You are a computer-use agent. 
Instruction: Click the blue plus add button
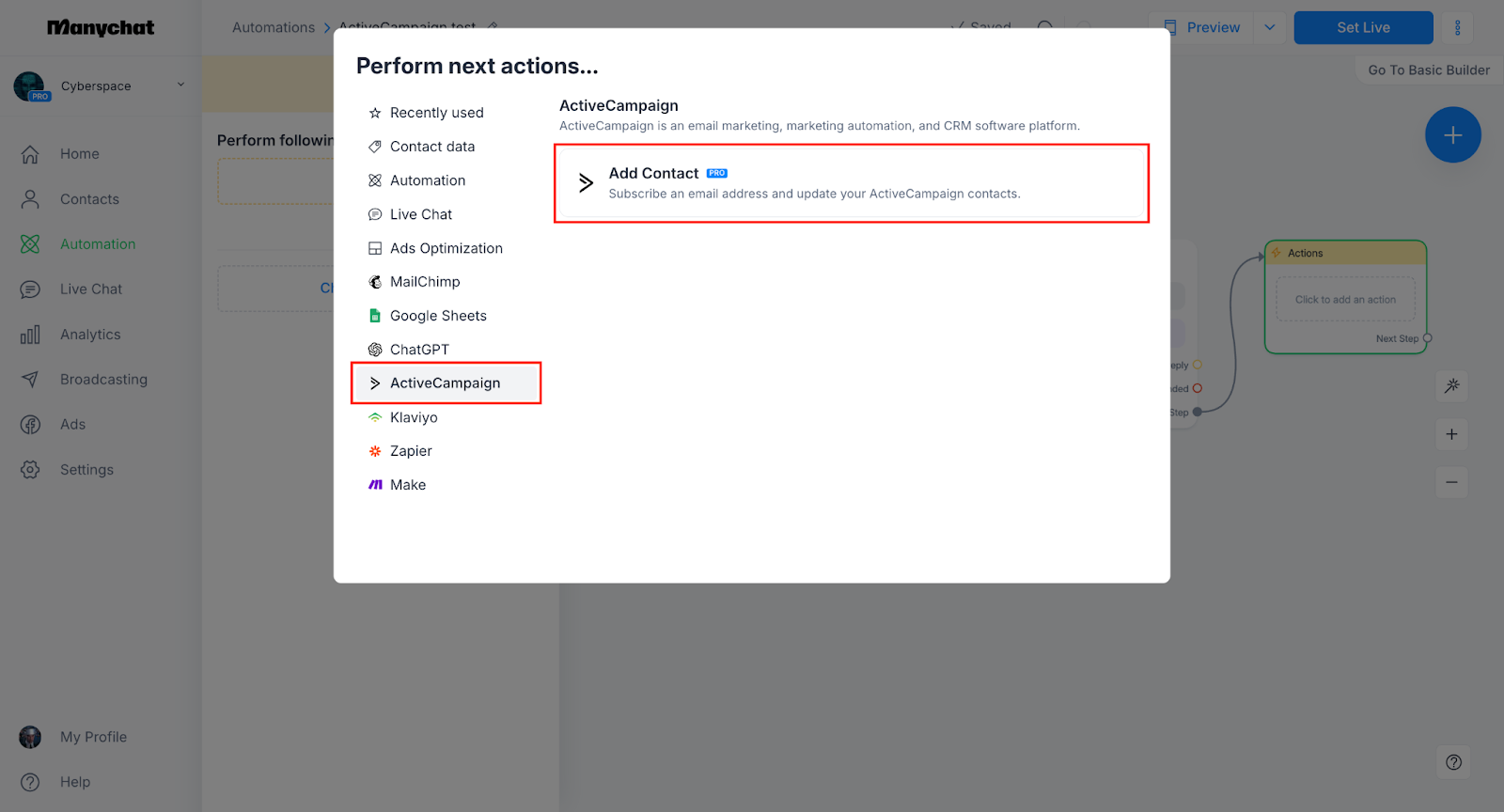pos(1452,135)
